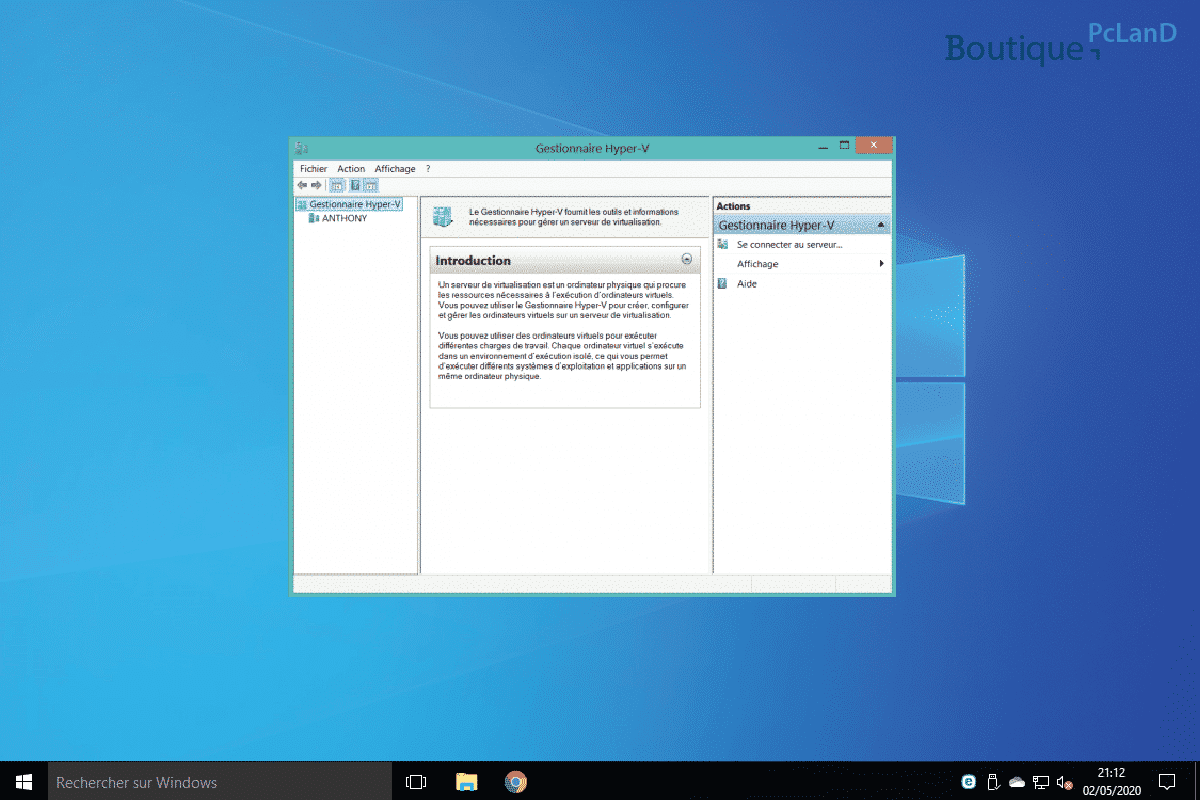1200x800 pixels.
Task: Click the Aide help icon in Actions
Action: click(x=723, y=284)
